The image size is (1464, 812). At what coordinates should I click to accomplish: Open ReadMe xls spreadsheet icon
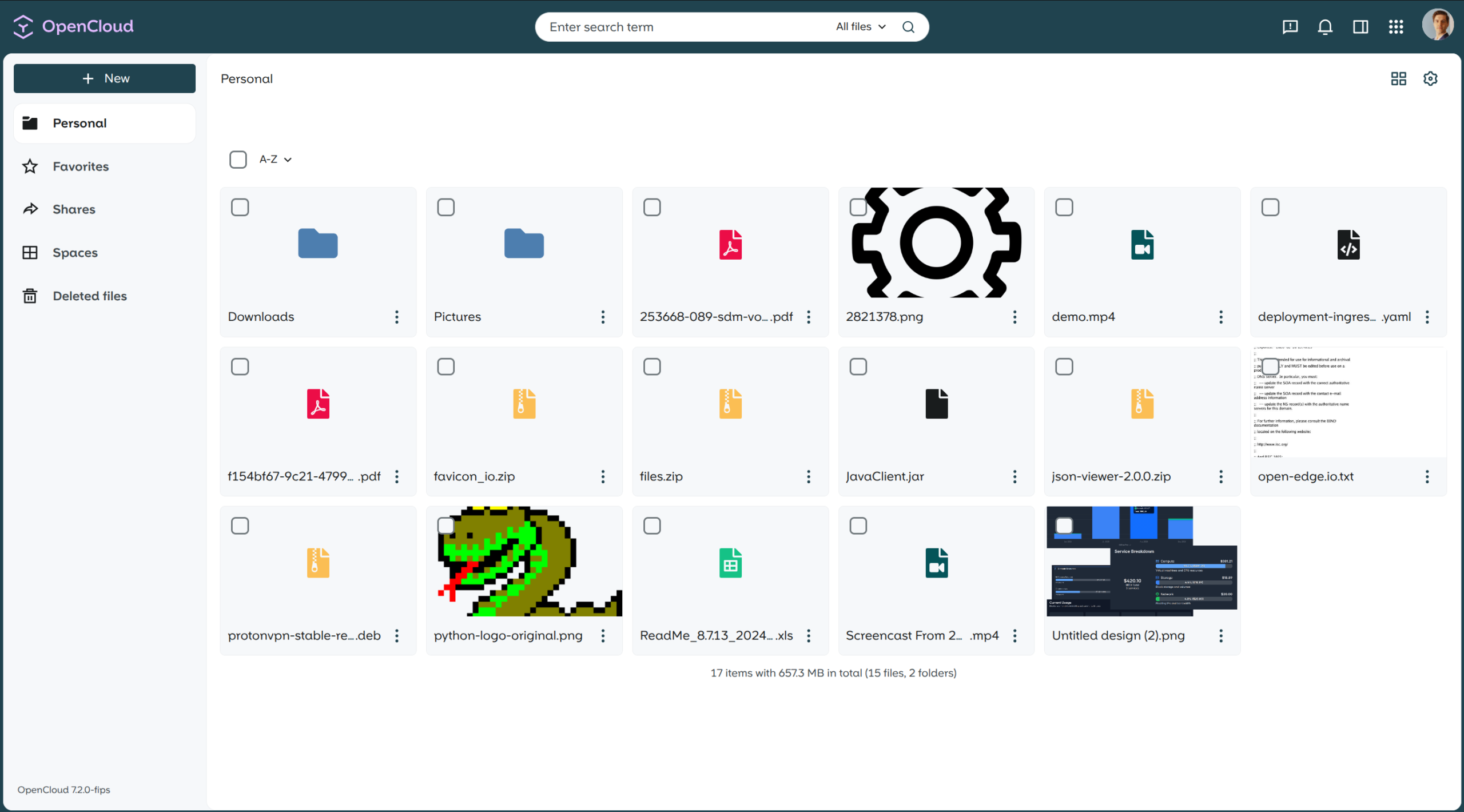[x=730, y=563]
